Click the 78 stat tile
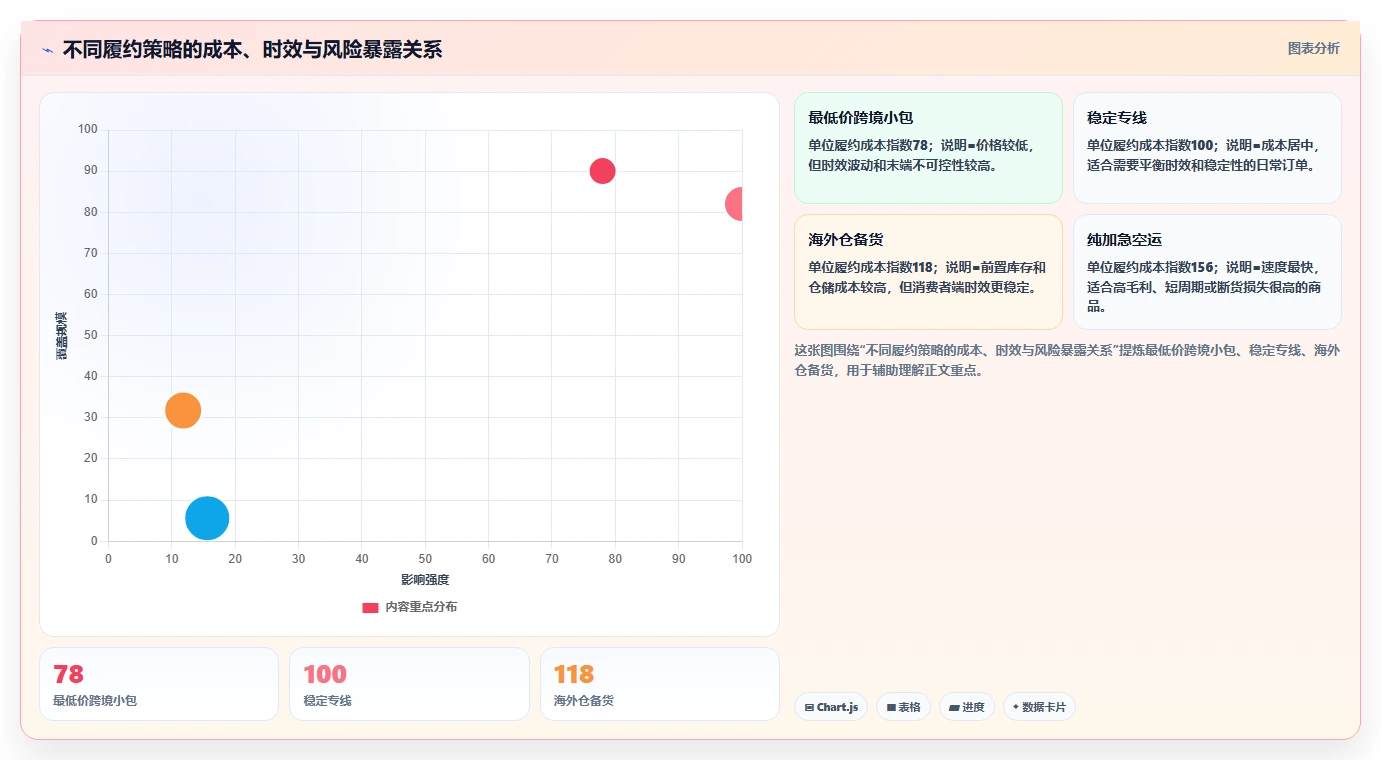Screen dimensions: 1381x760 pyautogui.click(x=159, y=684)
